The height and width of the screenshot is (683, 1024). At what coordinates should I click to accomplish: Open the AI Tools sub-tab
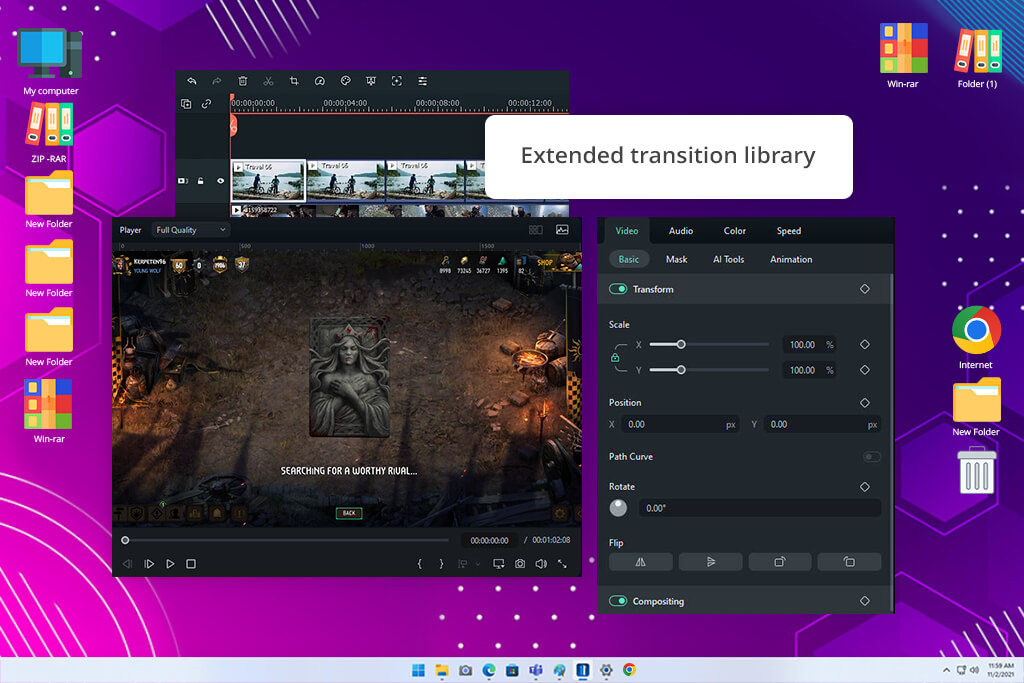(728, 259)
